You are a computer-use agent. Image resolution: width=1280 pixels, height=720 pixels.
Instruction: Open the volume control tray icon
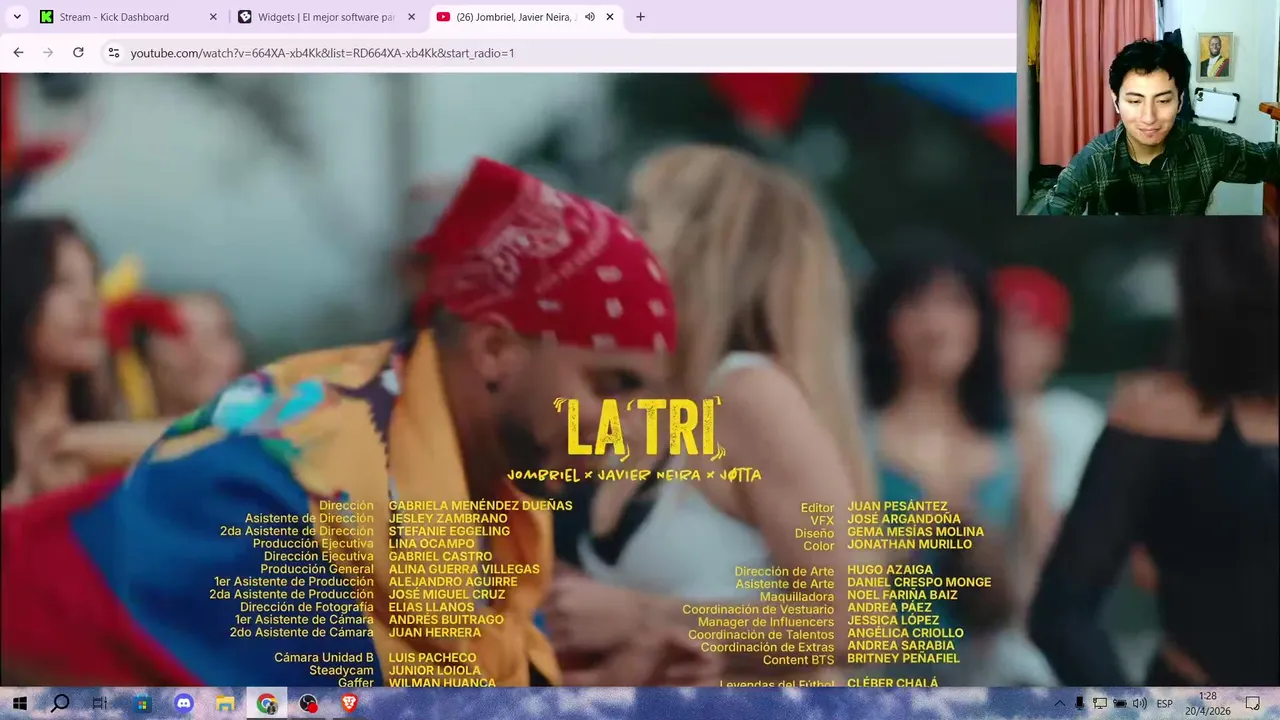(1140, 704)
